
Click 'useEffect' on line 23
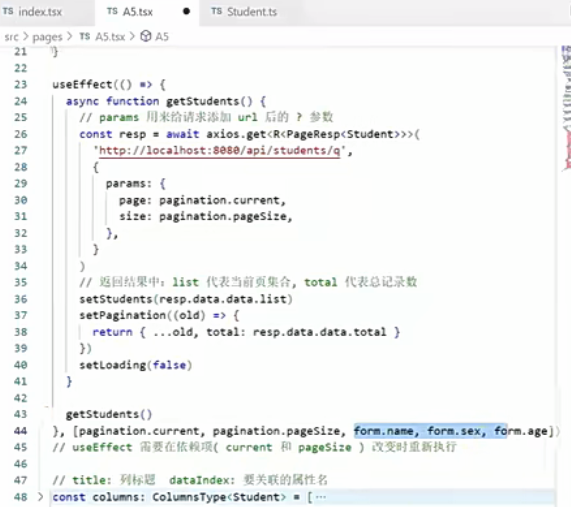click(x=82, y=84)
